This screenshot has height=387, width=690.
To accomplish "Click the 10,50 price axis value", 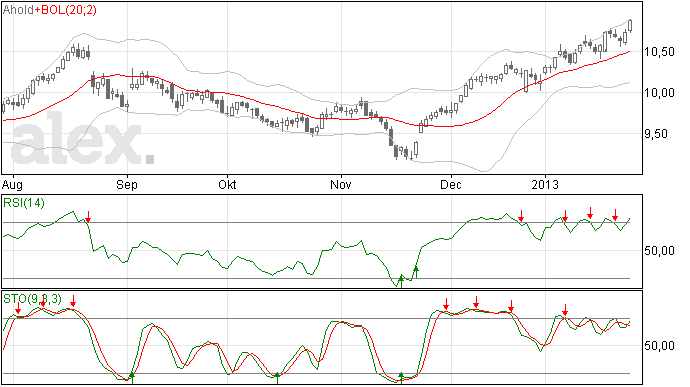I will coord(659,52).
